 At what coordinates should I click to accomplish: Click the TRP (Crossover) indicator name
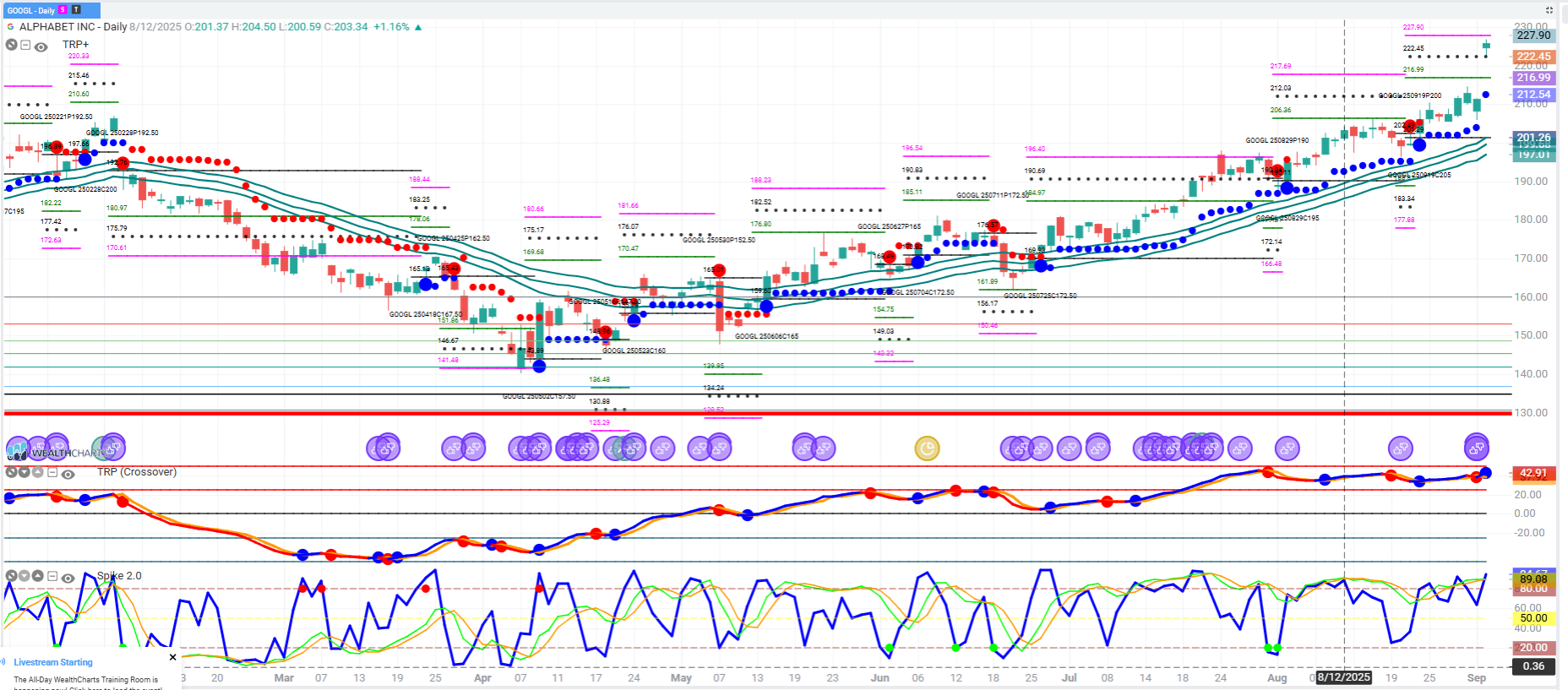click(137, 472)
